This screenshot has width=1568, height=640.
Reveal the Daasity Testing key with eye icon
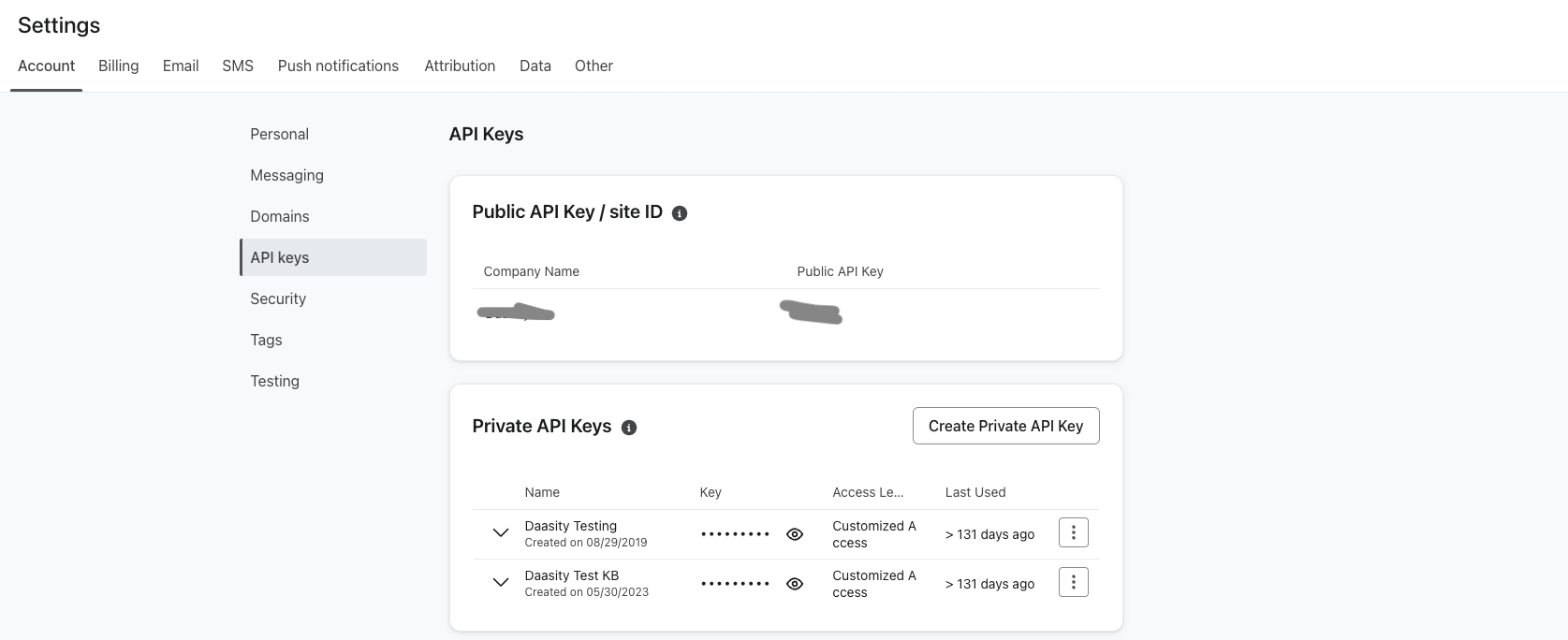[795, 534]
